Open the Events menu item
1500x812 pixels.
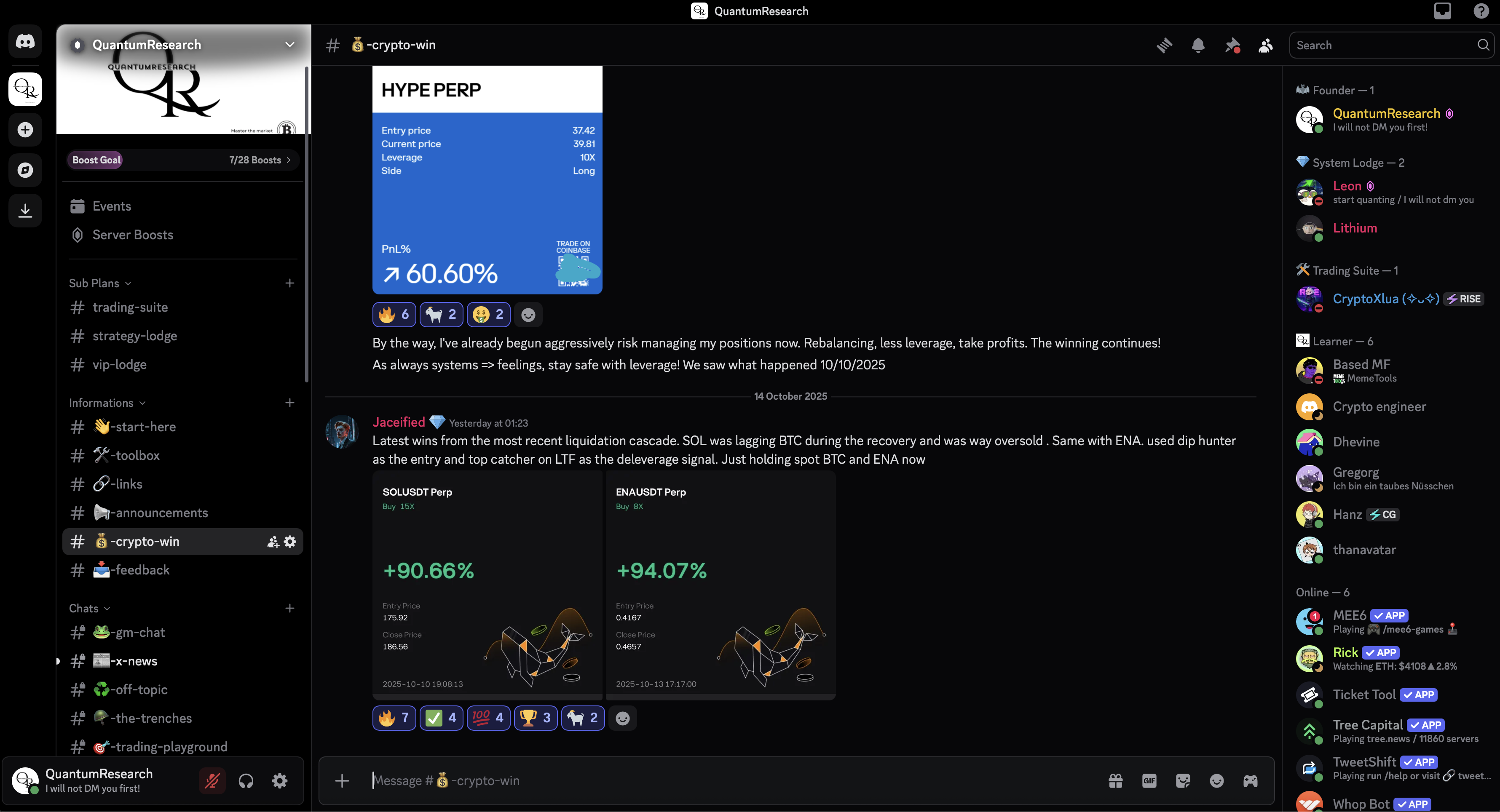point(112,206)
